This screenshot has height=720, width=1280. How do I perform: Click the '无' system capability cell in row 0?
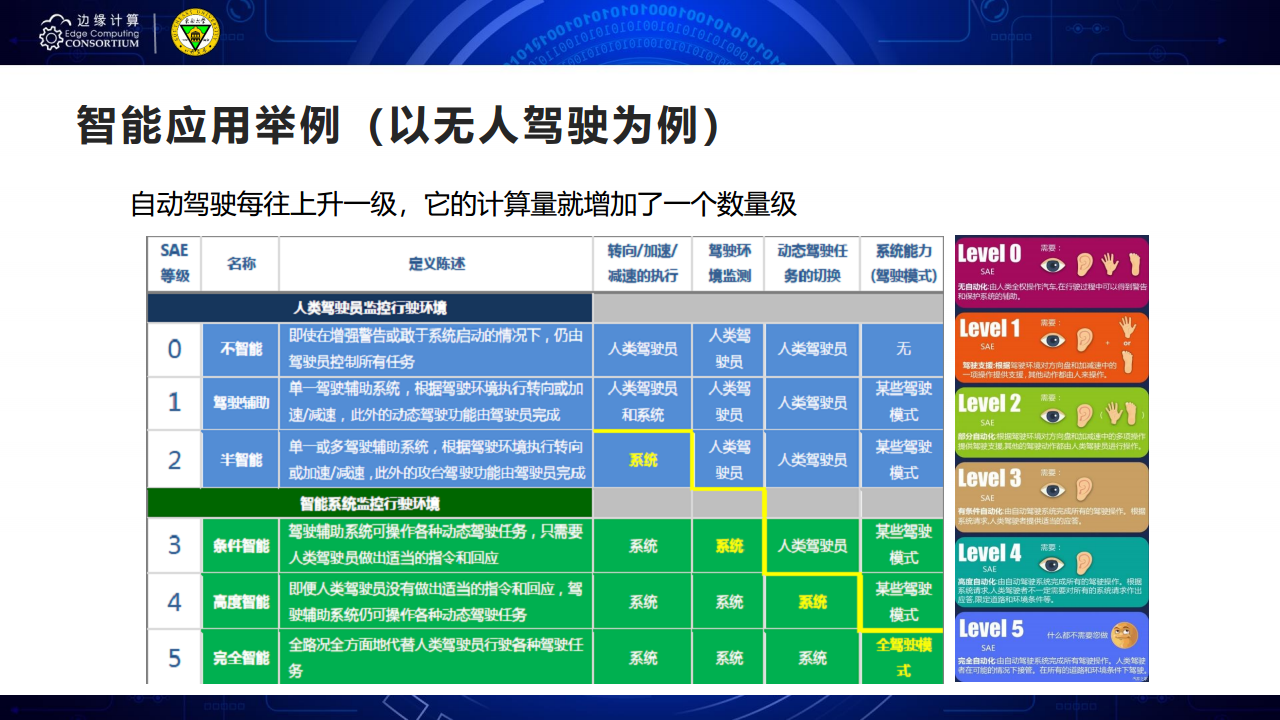(x=902, y=348)
